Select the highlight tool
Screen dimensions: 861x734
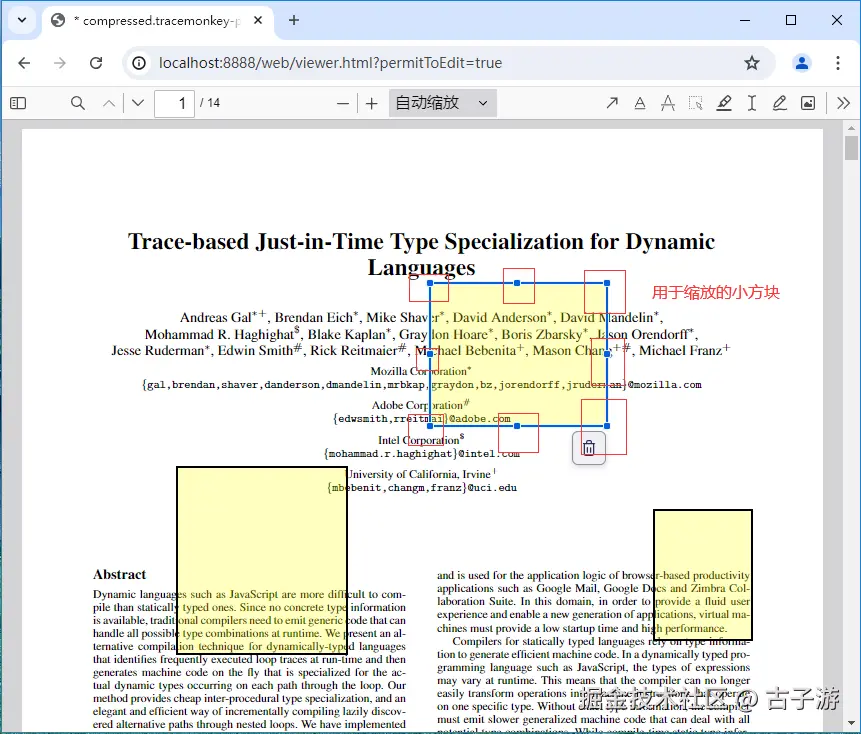(724, 103)
